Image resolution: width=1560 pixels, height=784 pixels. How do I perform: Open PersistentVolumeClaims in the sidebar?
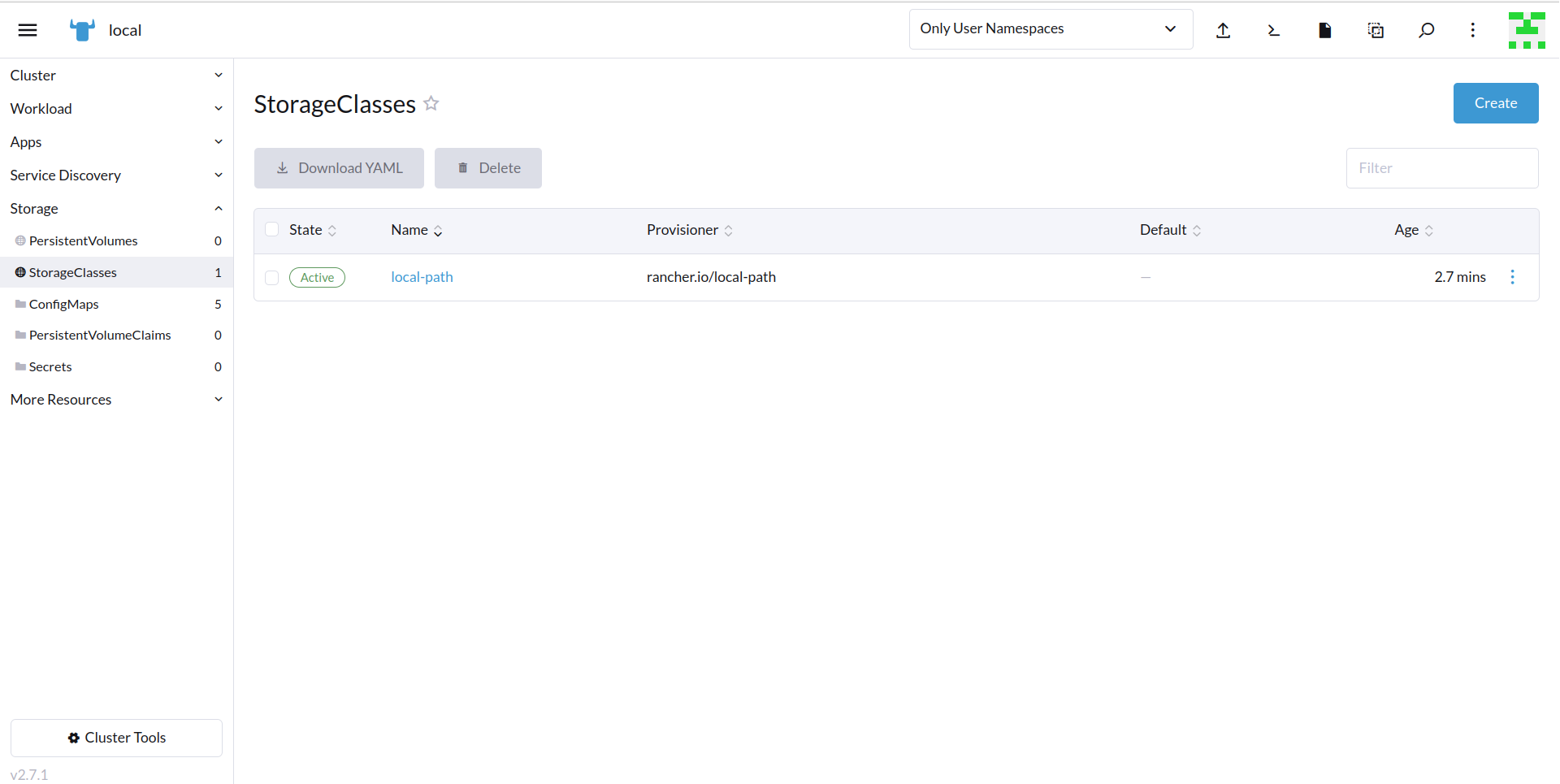pyautogui.click(x=100, y=335)
